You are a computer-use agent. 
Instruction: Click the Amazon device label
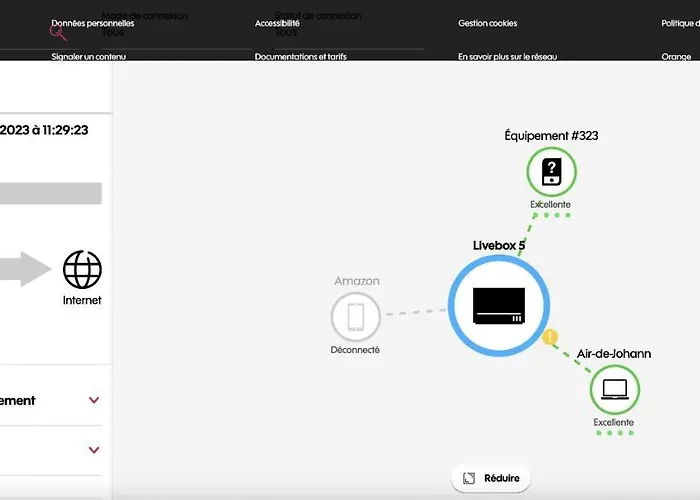357,281
